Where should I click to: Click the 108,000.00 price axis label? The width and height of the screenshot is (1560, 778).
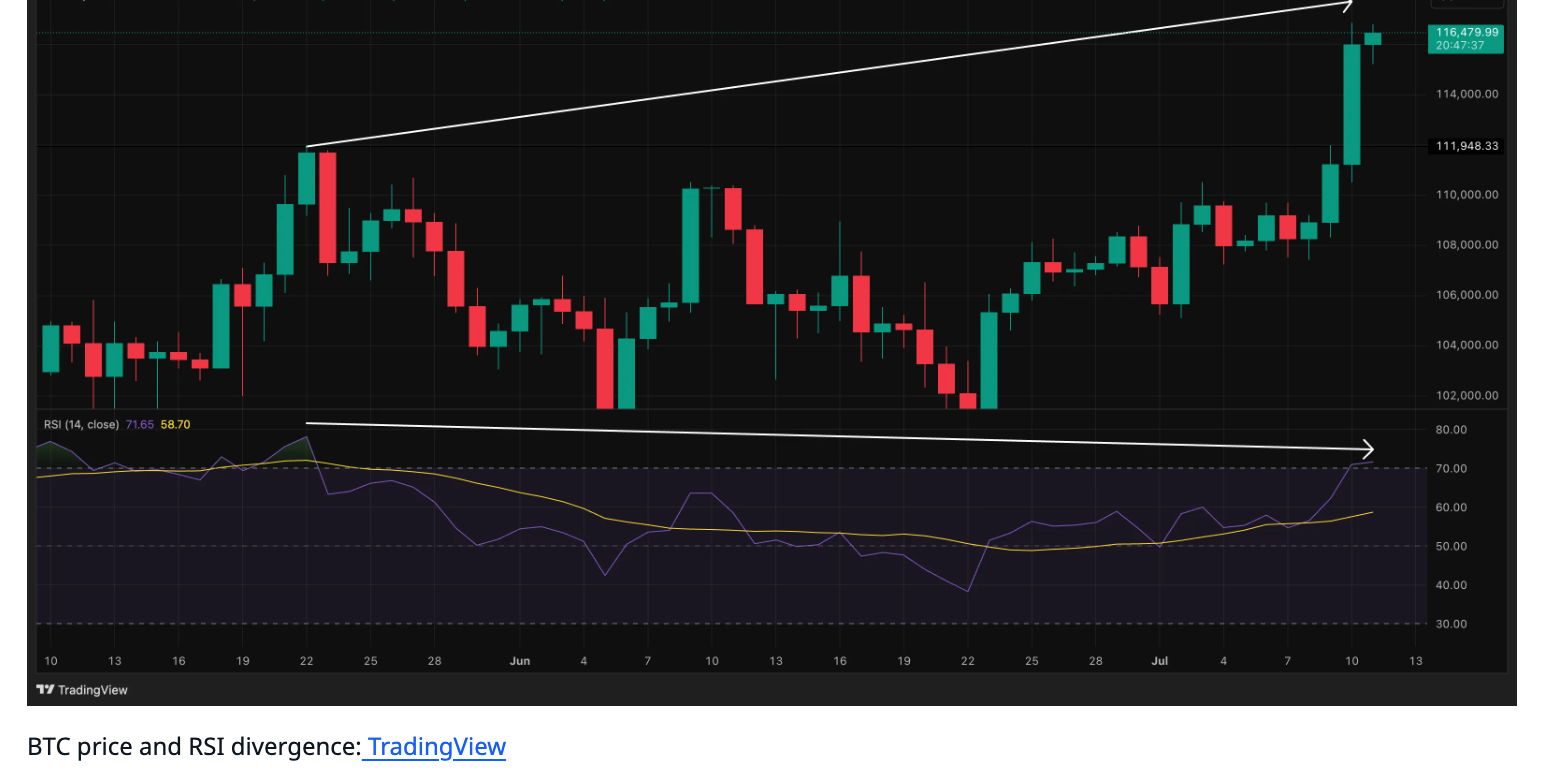[1467, 245]
